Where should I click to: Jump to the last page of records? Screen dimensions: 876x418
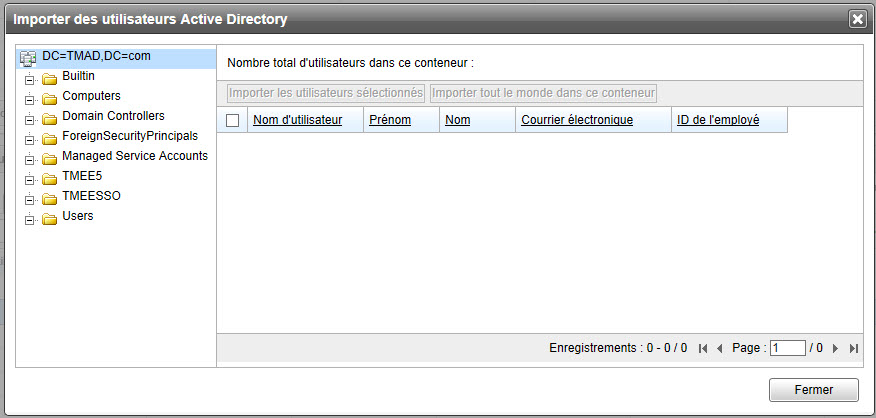tap(853, 348)
